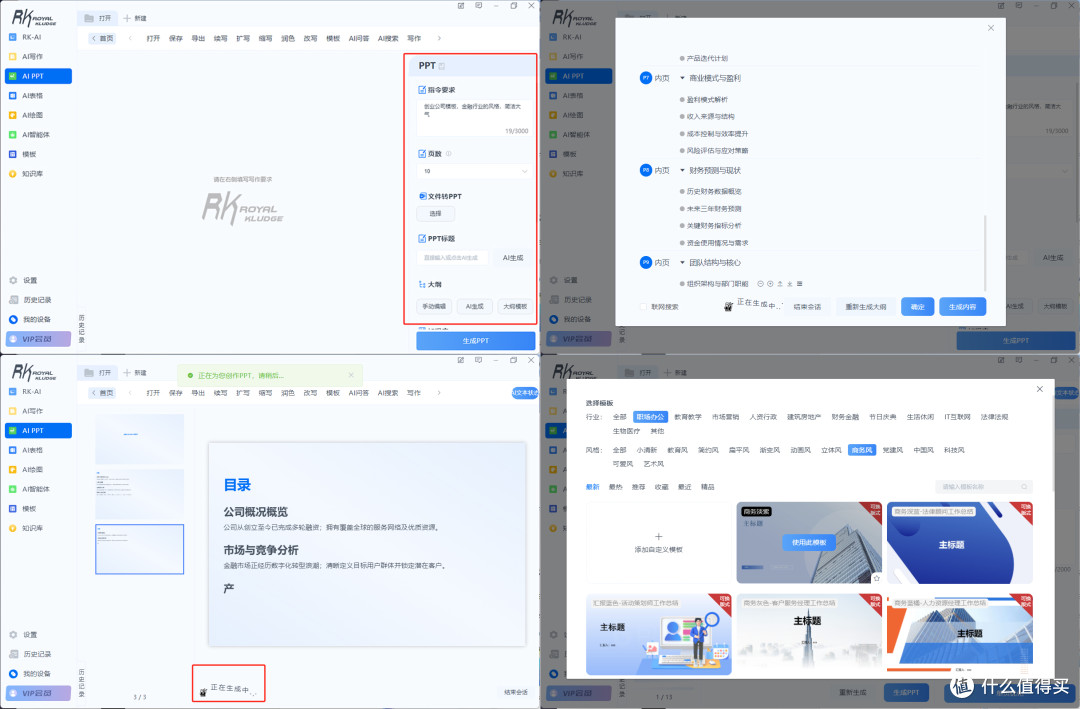Screen dimensions: 1080x709
Task: Dismiss the 正在为您创作PPT notification with its X
Action: tap(351, 375)
